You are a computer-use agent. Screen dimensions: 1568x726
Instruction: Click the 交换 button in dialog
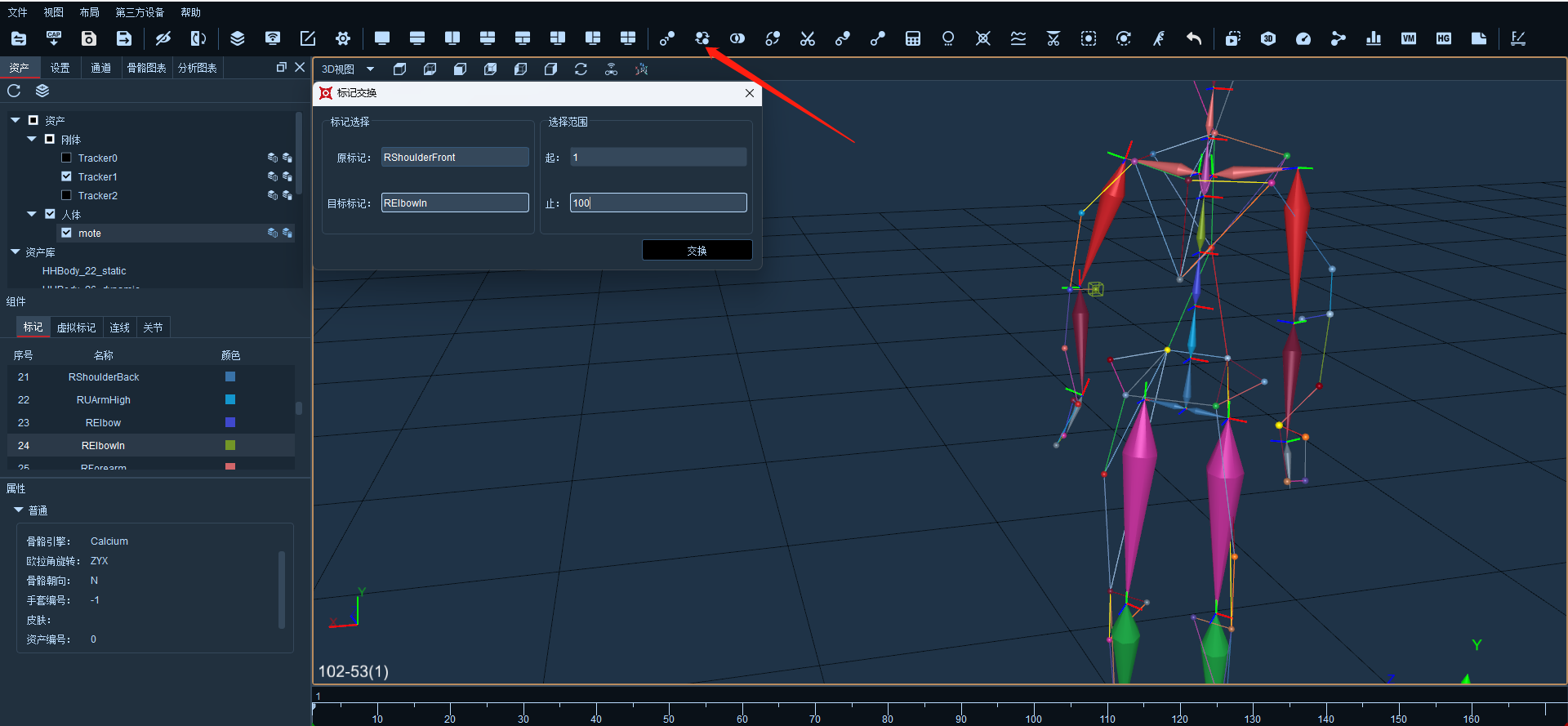[x=697, y=250]
